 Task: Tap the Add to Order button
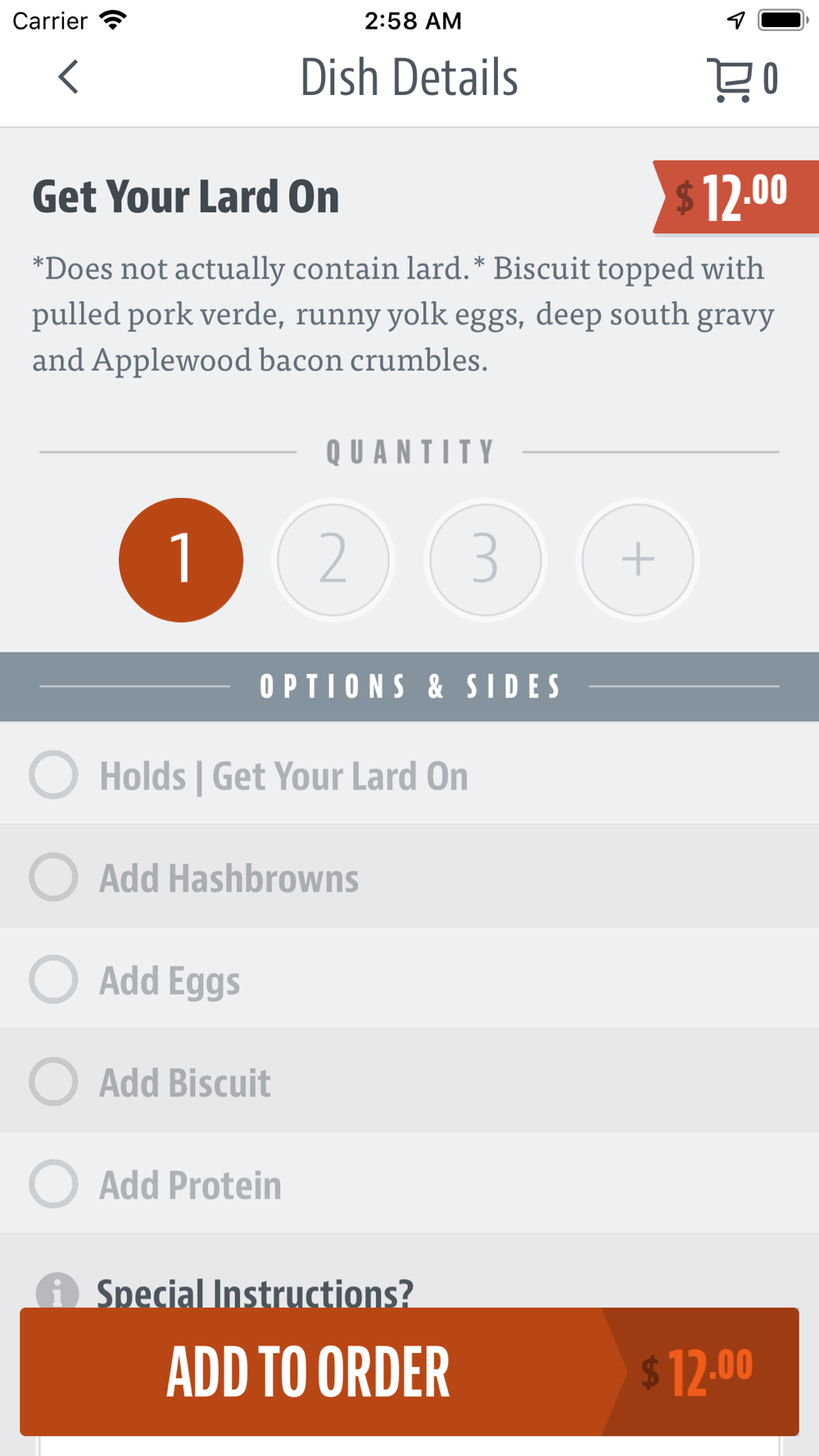coord(409,1372)
